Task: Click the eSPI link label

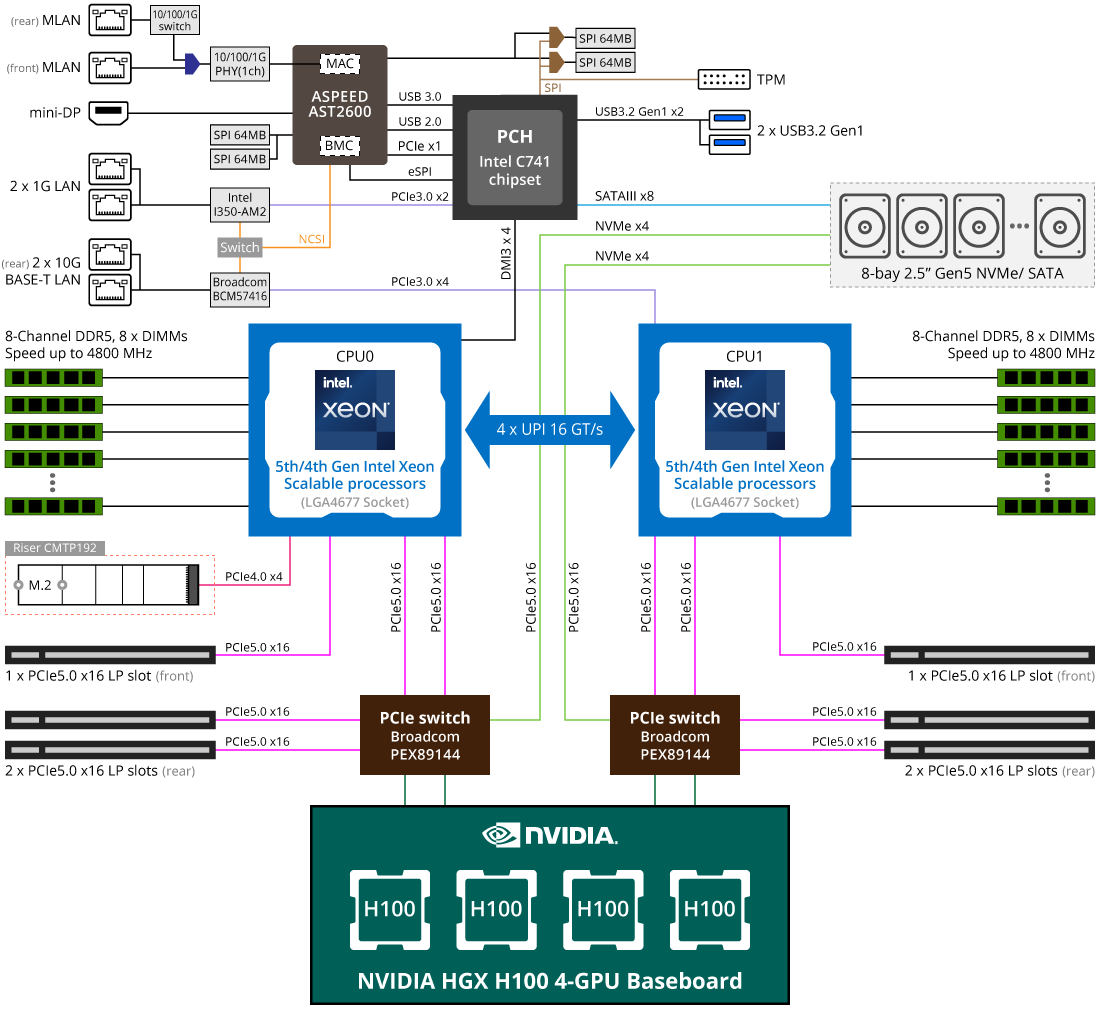Action: 420,172
